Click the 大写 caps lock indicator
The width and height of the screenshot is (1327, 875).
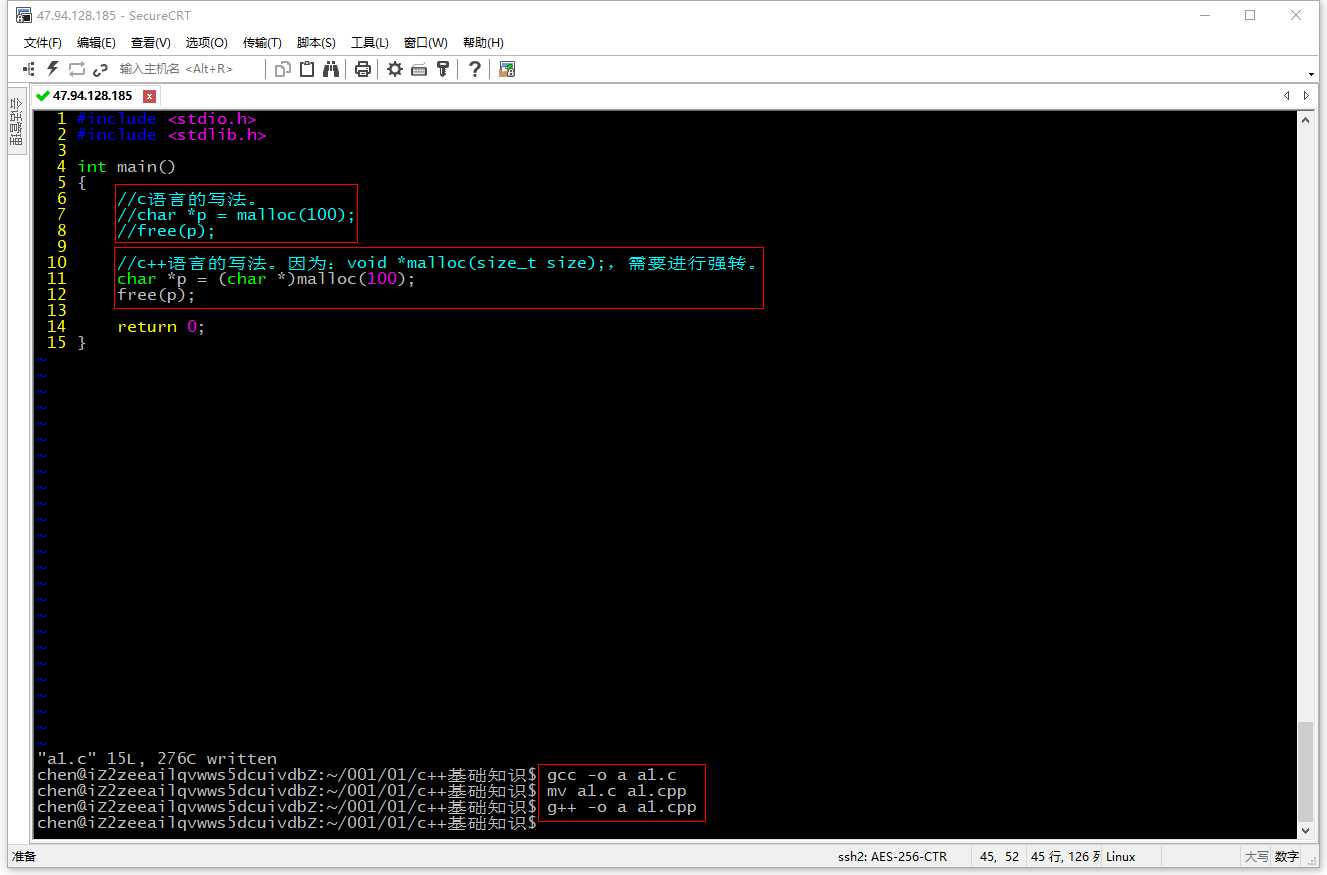click(x=1256, y=857)
